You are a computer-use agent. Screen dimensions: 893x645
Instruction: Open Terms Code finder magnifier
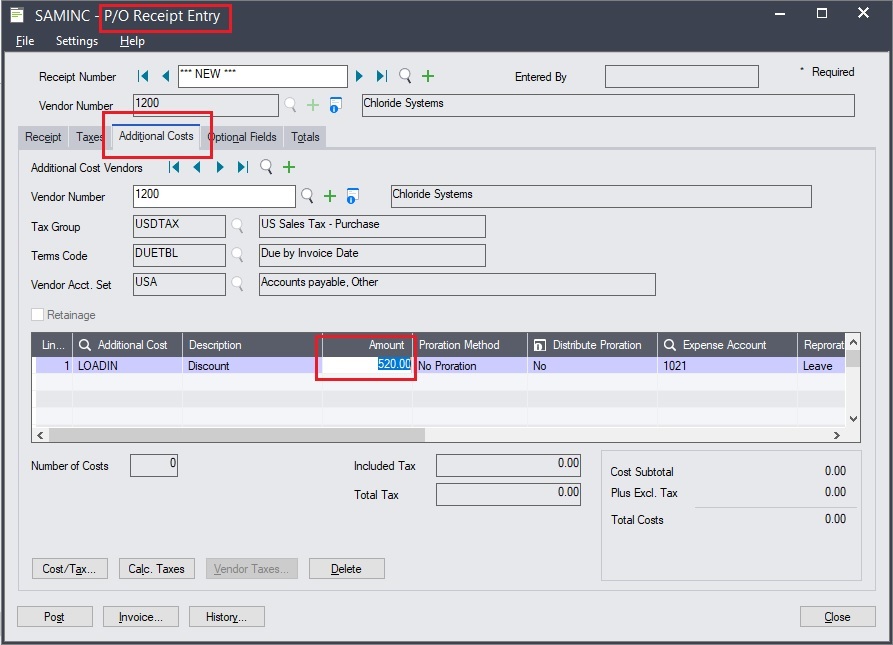pyautogui.click(x=237, y=255)
